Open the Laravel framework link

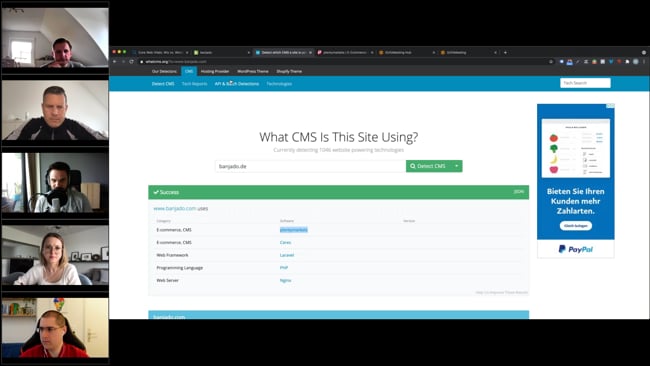coord(287,255)
